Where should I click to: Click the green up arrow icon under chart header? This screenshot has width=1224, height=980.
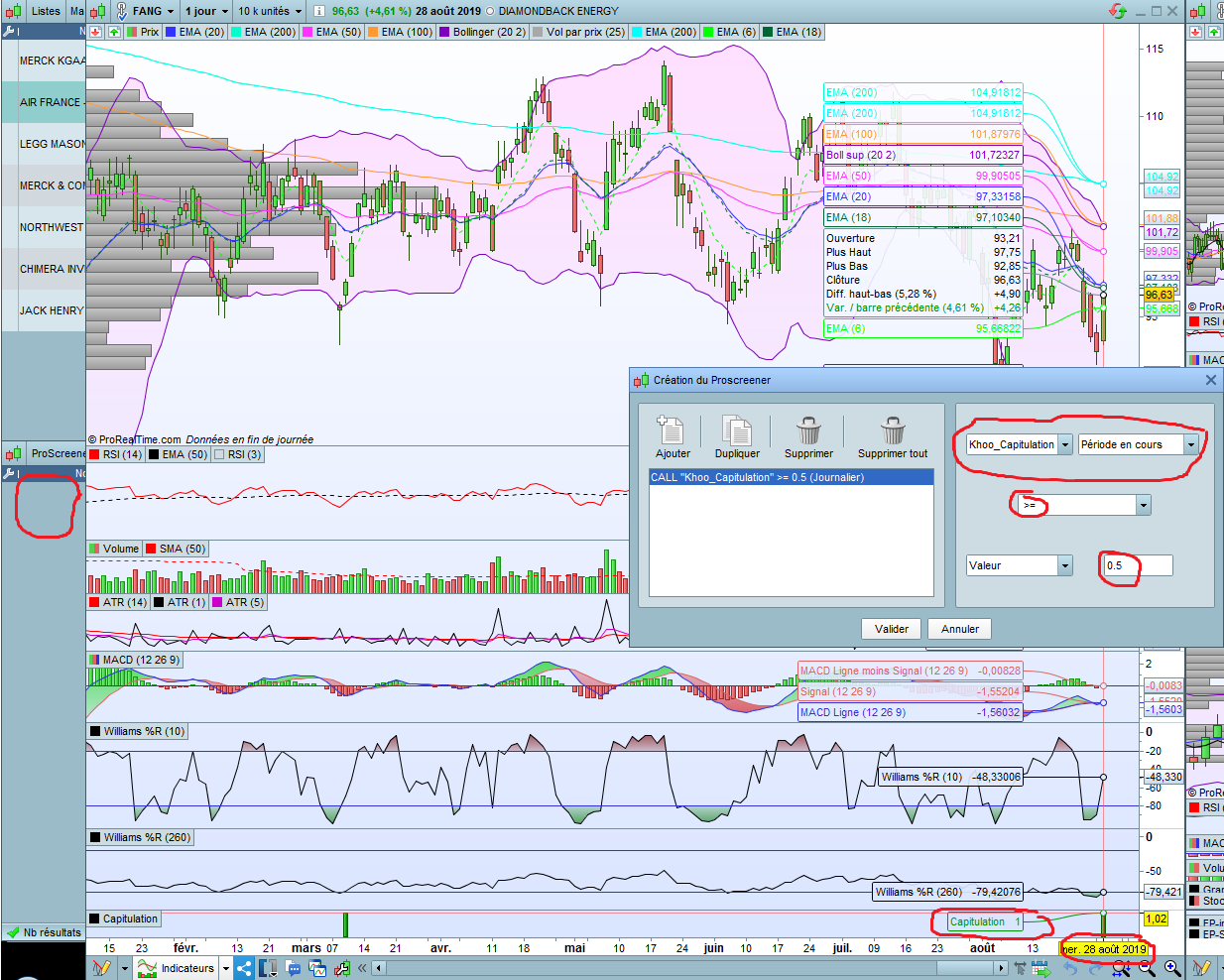[114, 32]
